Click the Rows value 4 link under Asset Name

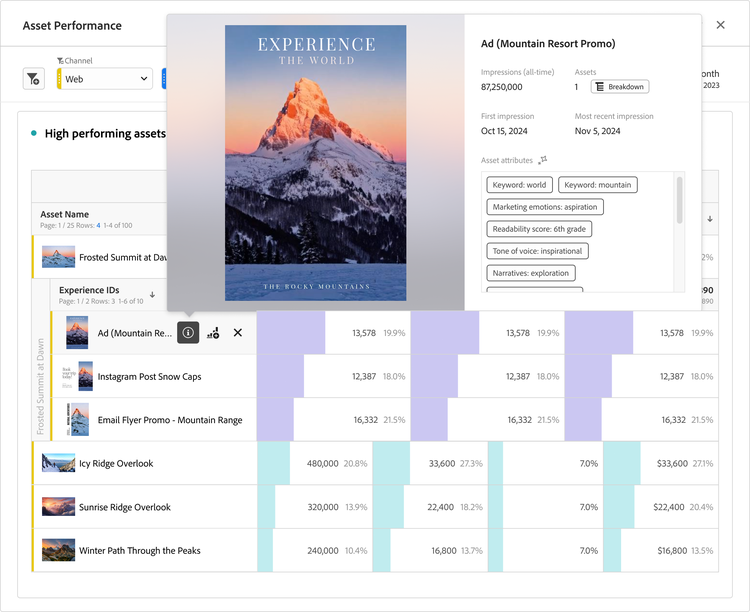(x=99, y=225)
